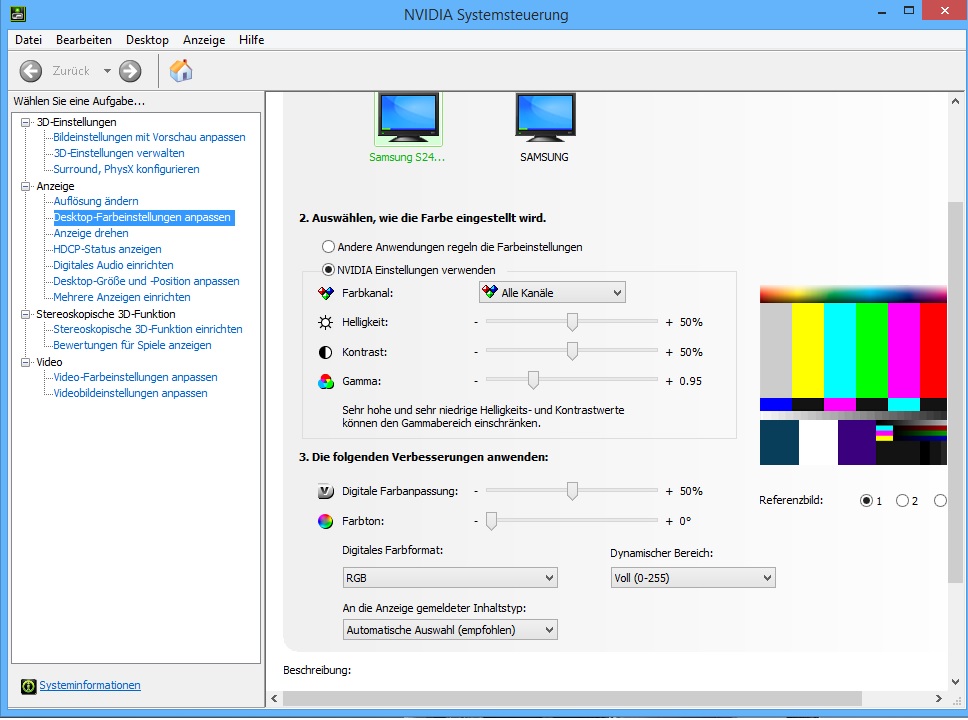968x720 pixels.
Task: Go to 'Auflösung ändern' in the task tree
Action: pyautogui.click(x=96, y=201)
